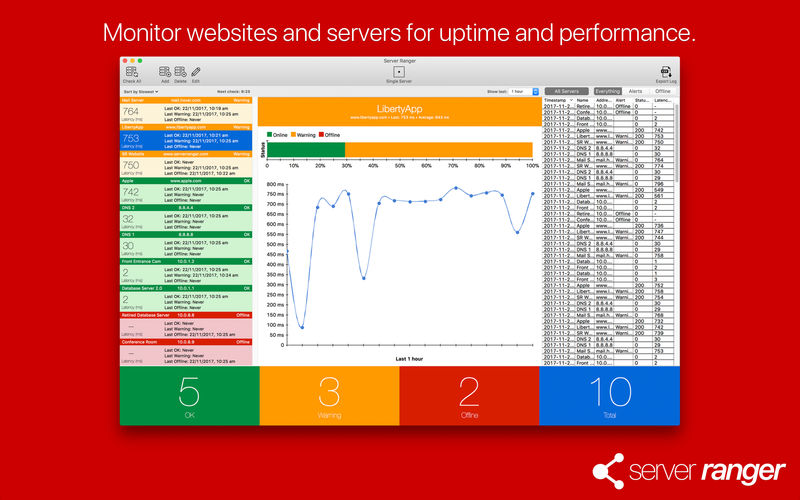Sort log by the Timestamp column header
800x500 pixels.
pos(559,101)
